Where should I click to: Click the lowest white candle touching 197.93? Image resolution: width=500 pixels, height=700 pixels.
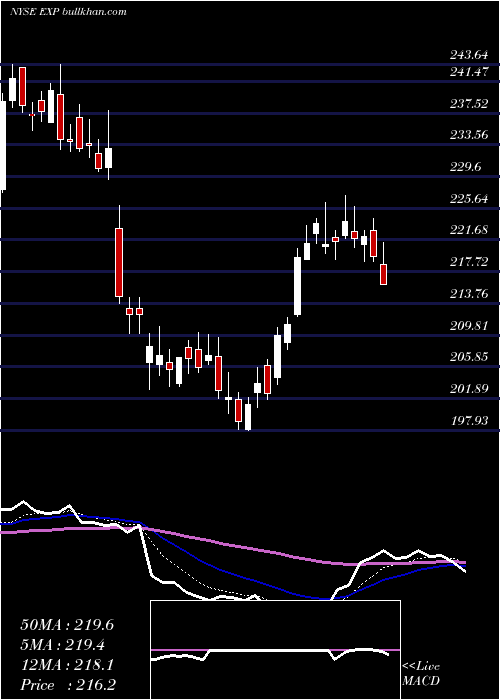248,417
